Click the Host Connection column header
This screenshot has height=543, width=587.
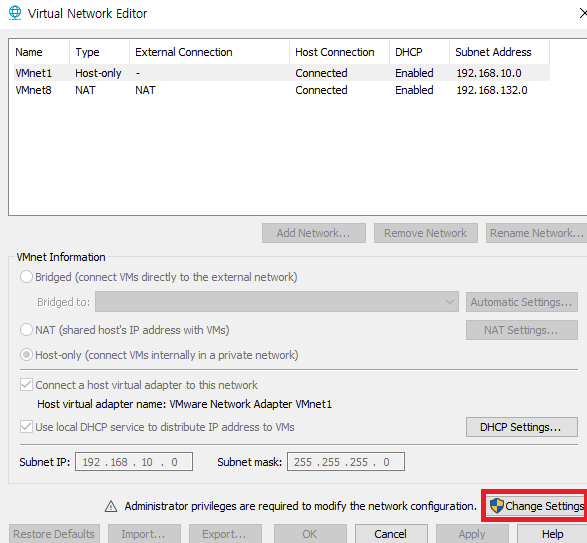pyautogui.click(x=340, y=52)
